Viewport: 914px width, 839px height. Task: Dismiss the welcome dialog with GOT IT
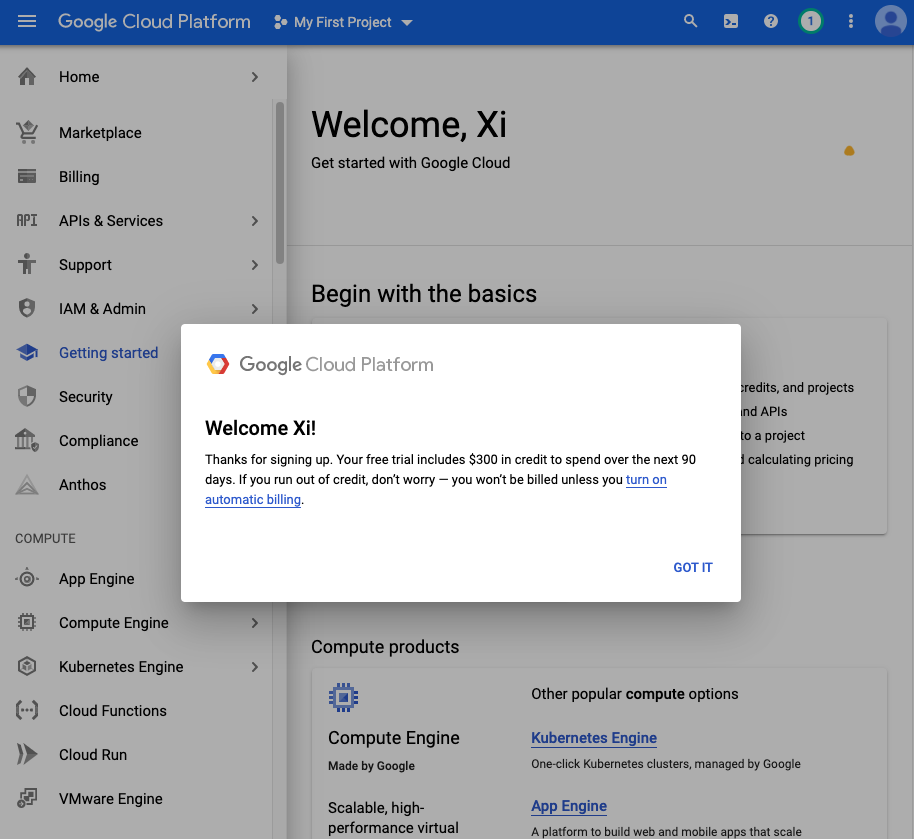[693, 567]
